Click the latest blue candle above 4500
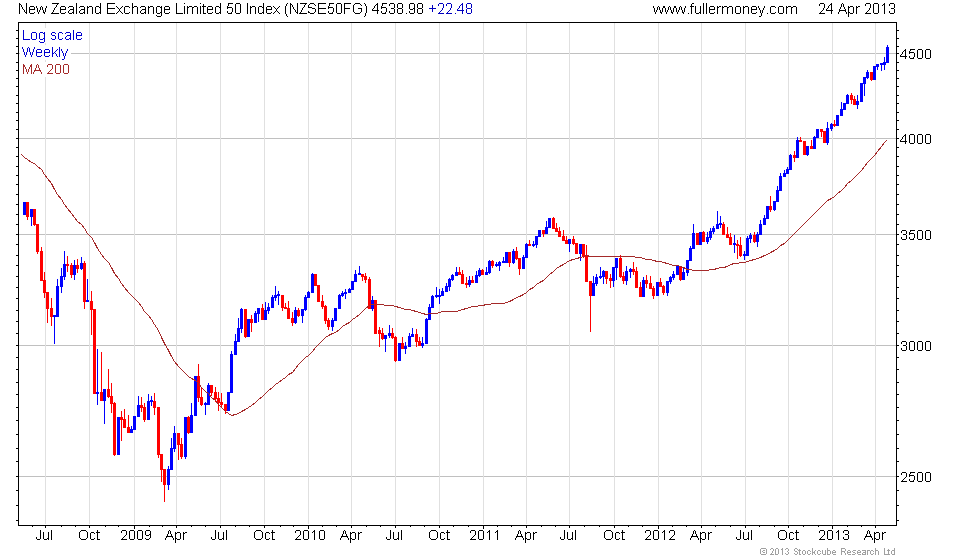980x560 pixels. (888, 54)
